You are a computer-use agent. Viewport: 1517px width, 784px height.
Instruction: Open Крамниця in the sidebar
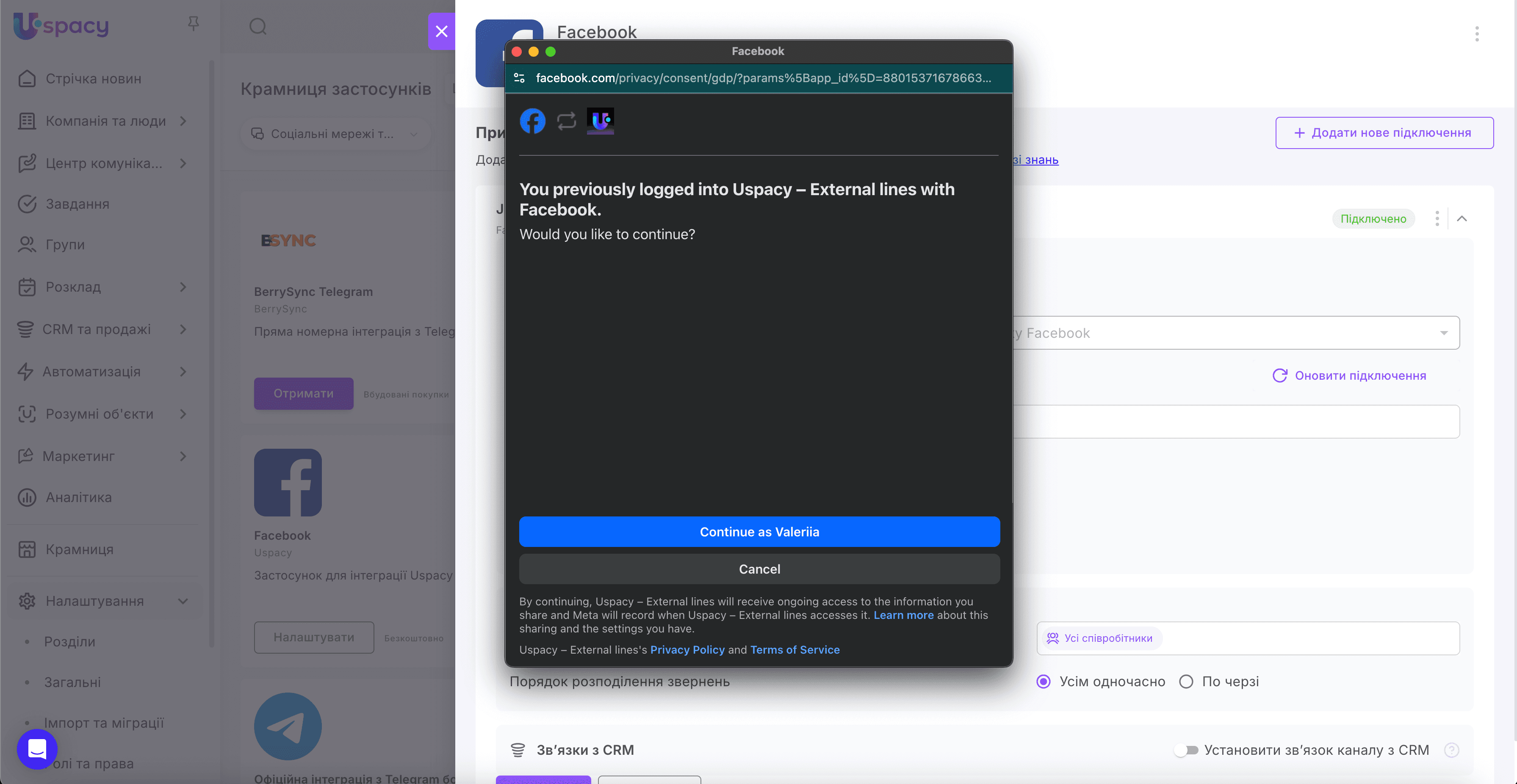click(x=80, y=549)
